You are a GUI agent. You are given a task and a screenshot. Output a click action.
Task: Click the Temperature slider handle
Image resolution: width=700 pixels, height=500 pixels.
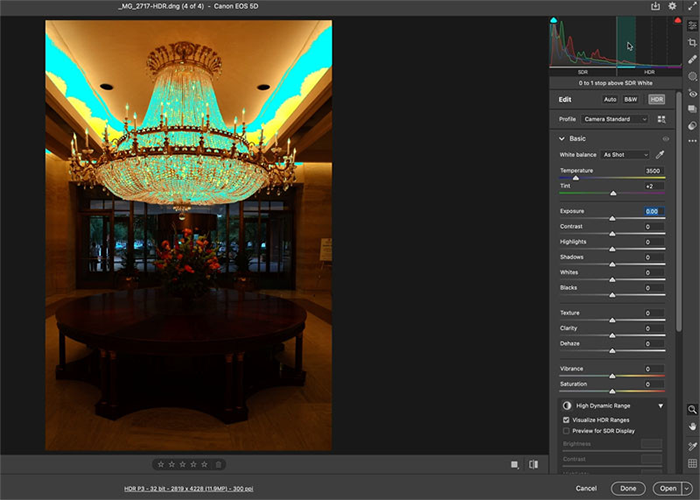point(576,178)
